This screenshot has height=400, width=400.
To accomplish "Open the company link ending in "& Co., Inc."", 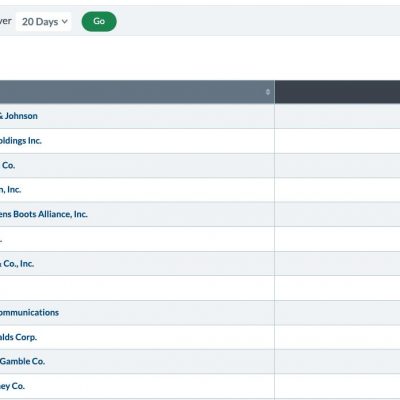I will (x=17, y=264).
